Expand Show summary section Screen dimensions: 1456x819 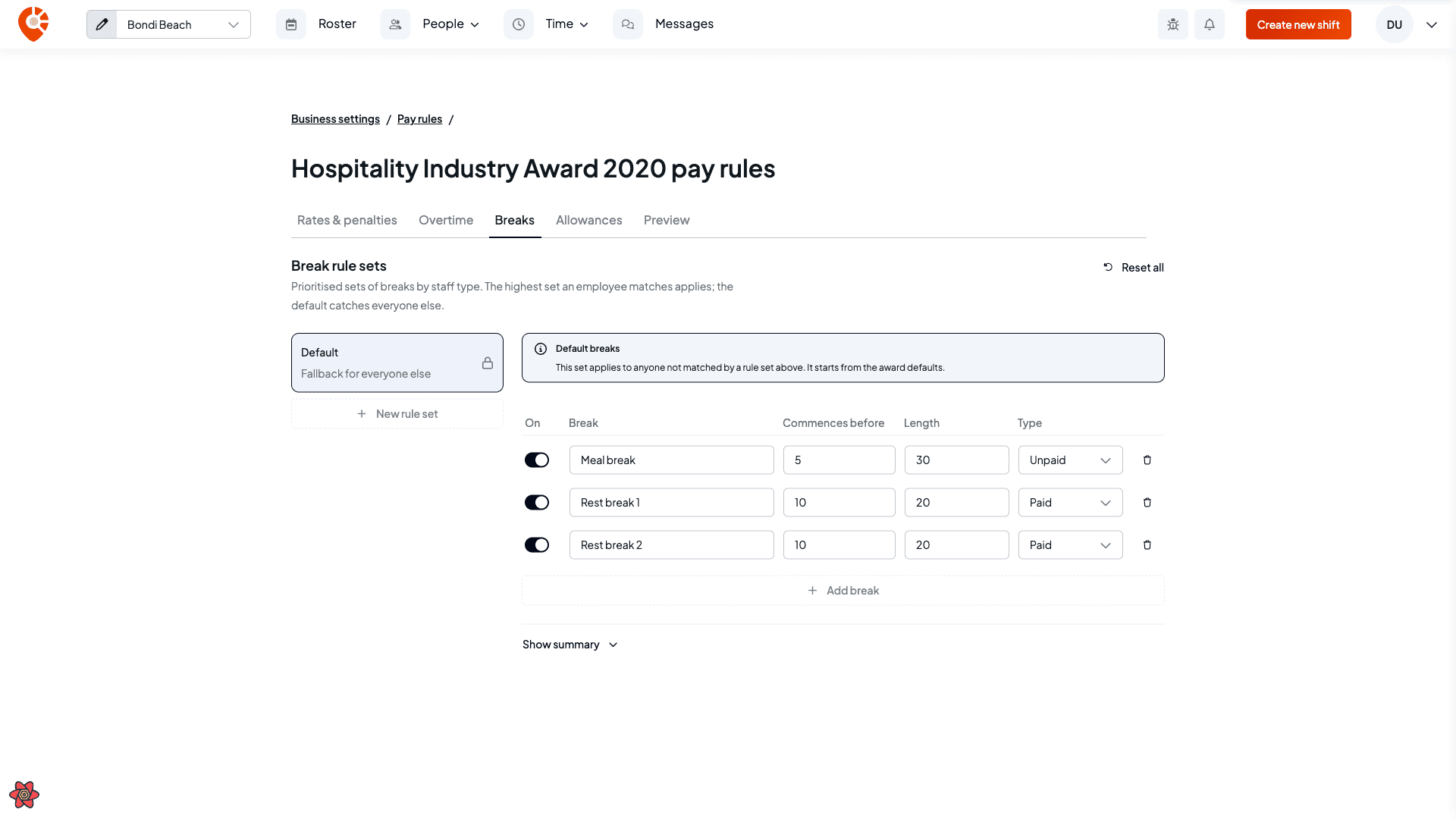570,645
